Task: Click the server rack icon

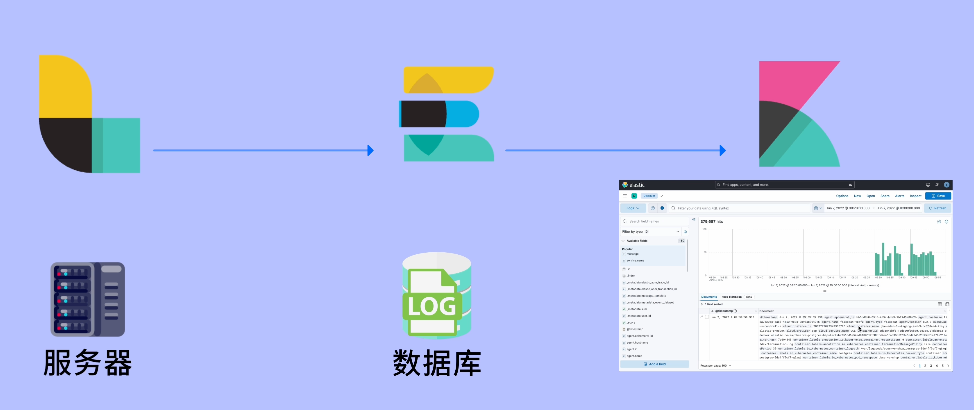Action: 88,299
